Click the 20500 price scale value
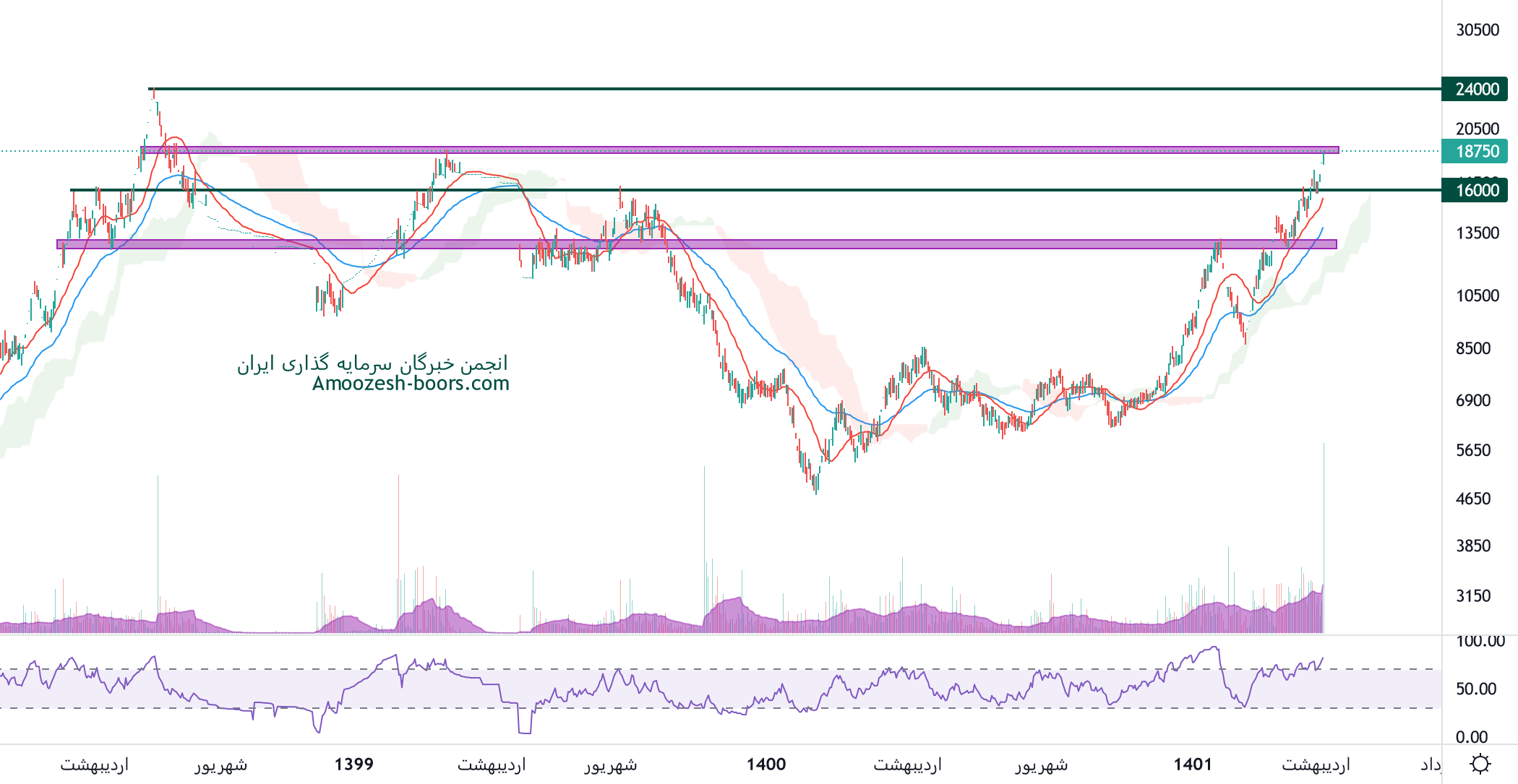 pyautogui.click(x=1478, y=129)
